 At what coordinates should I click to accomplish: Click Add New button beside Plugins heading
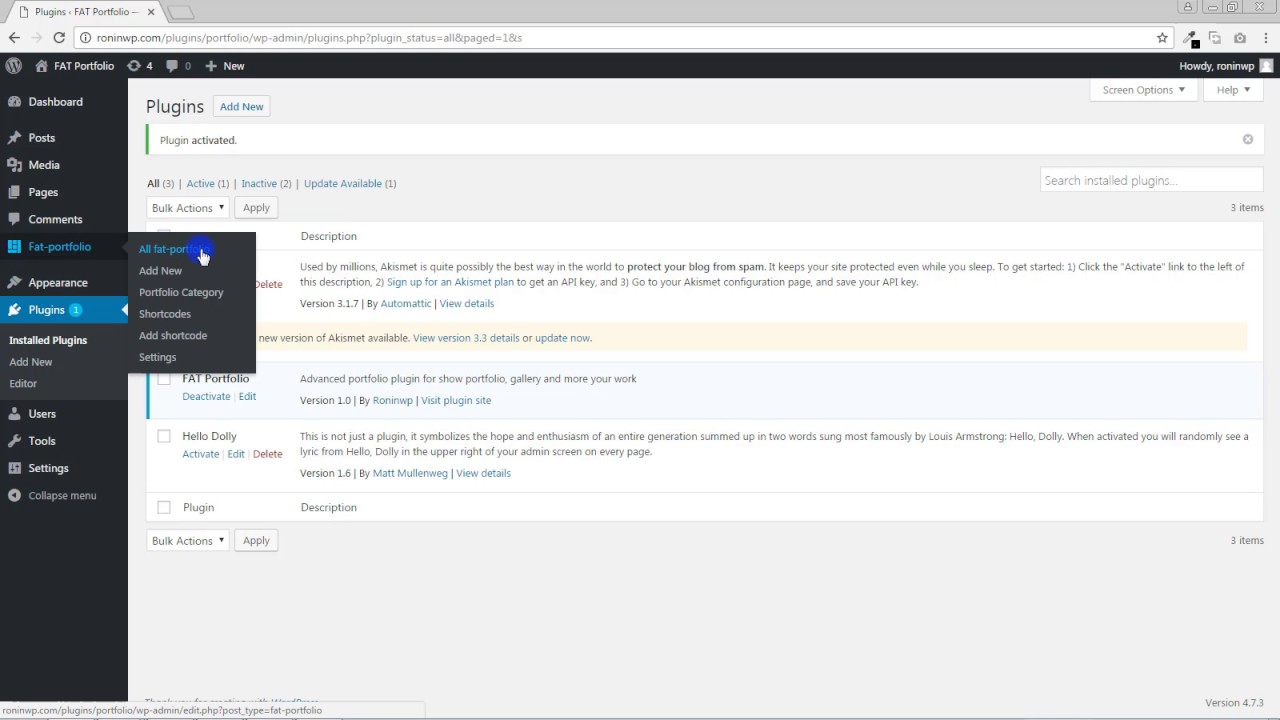tap(242, 107)
